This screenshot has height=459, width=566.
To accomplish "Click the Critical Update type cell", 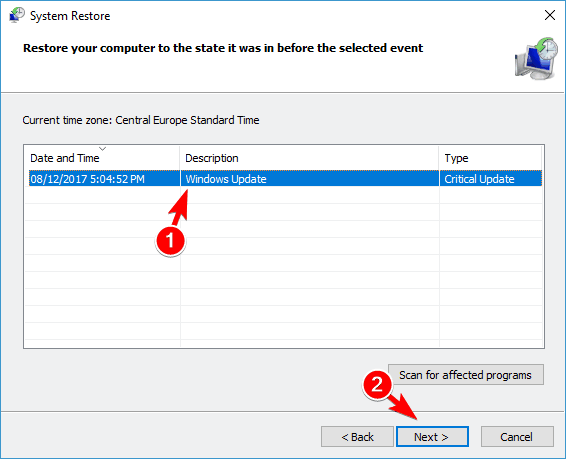I will coord(479,179).
